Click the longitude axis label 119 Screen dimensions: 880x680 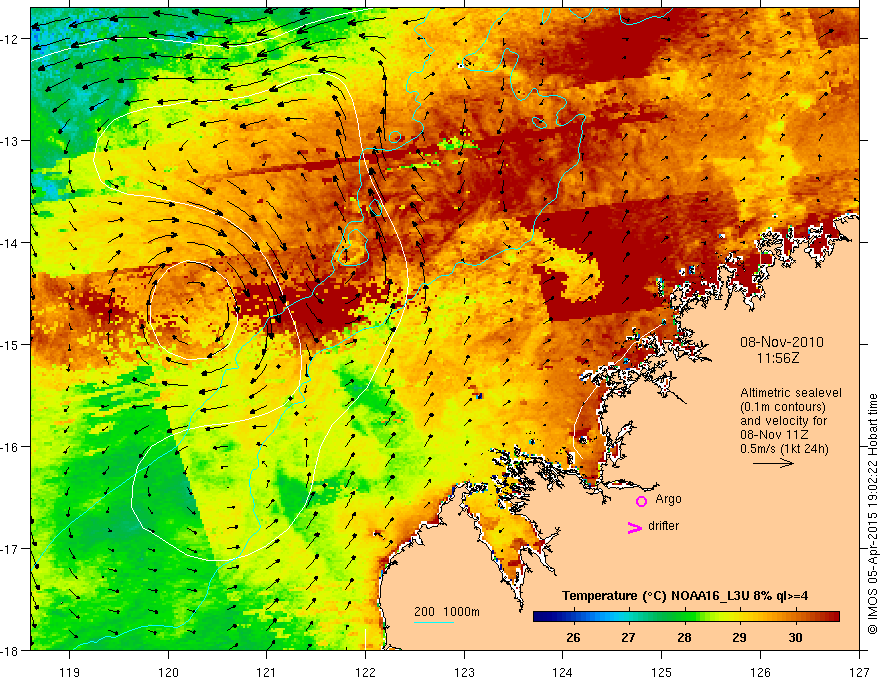[x=70, y=672]
